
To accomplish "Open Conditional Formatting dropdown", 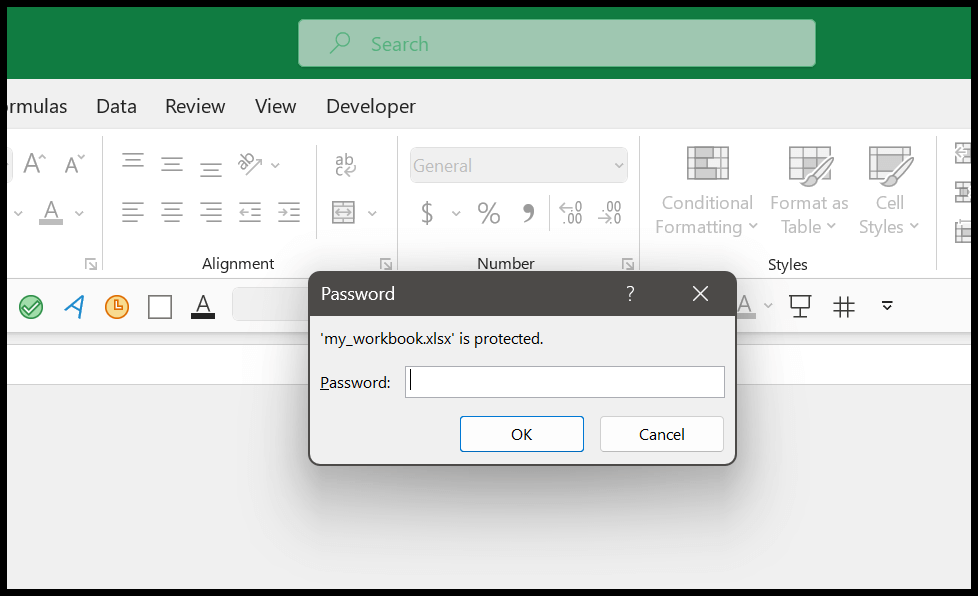I will [x=707, y=191].
